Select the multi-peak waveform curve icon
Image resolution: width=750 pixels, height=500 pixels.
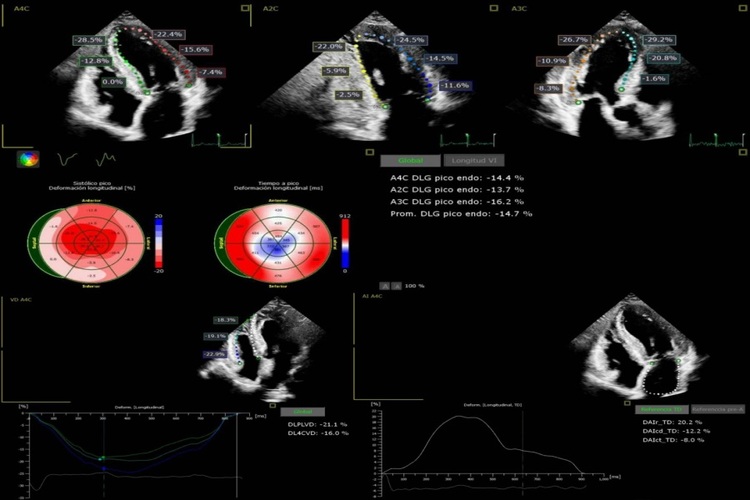[105, 158]
